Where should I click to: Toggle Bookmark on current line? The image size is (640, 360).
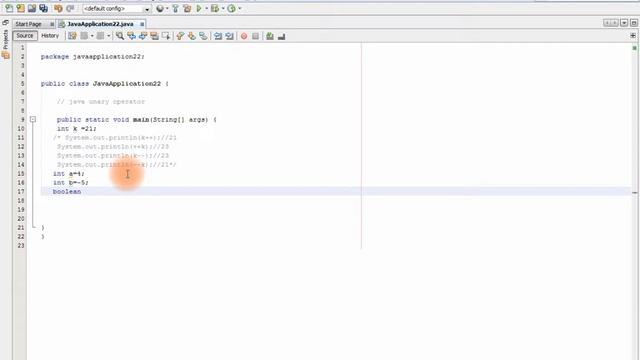click(x=203, y=36)
